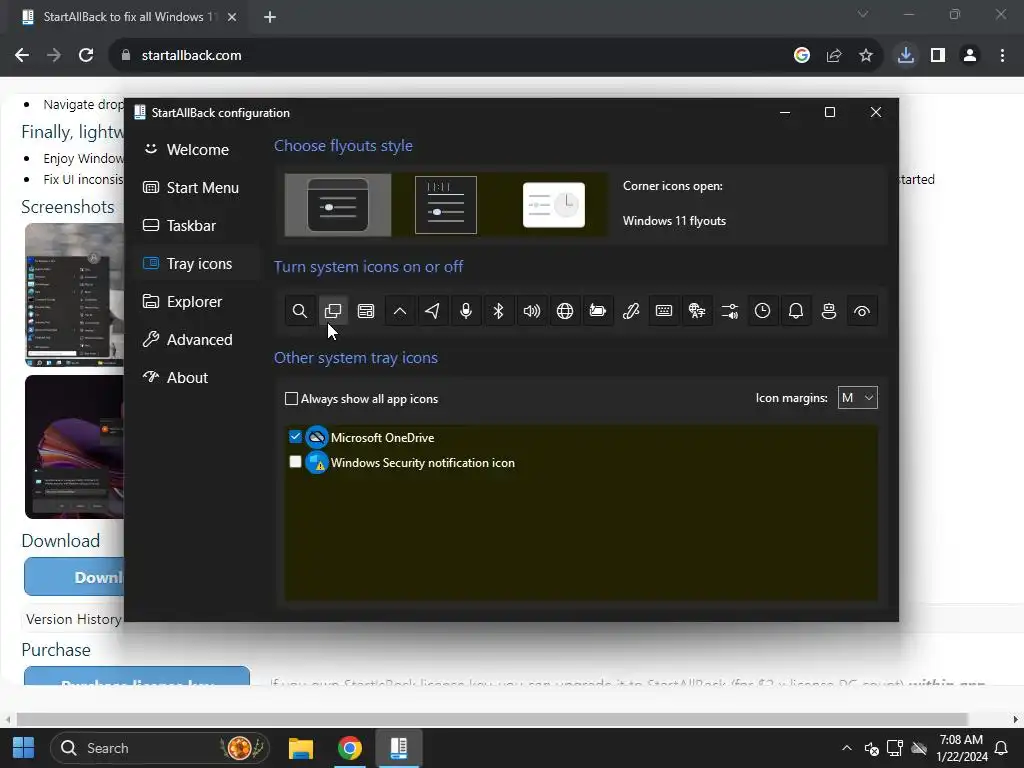The height and width of the screenshot is (768, 1024).
Task: Open a new Chrome tab
Action: coord(270,18)
